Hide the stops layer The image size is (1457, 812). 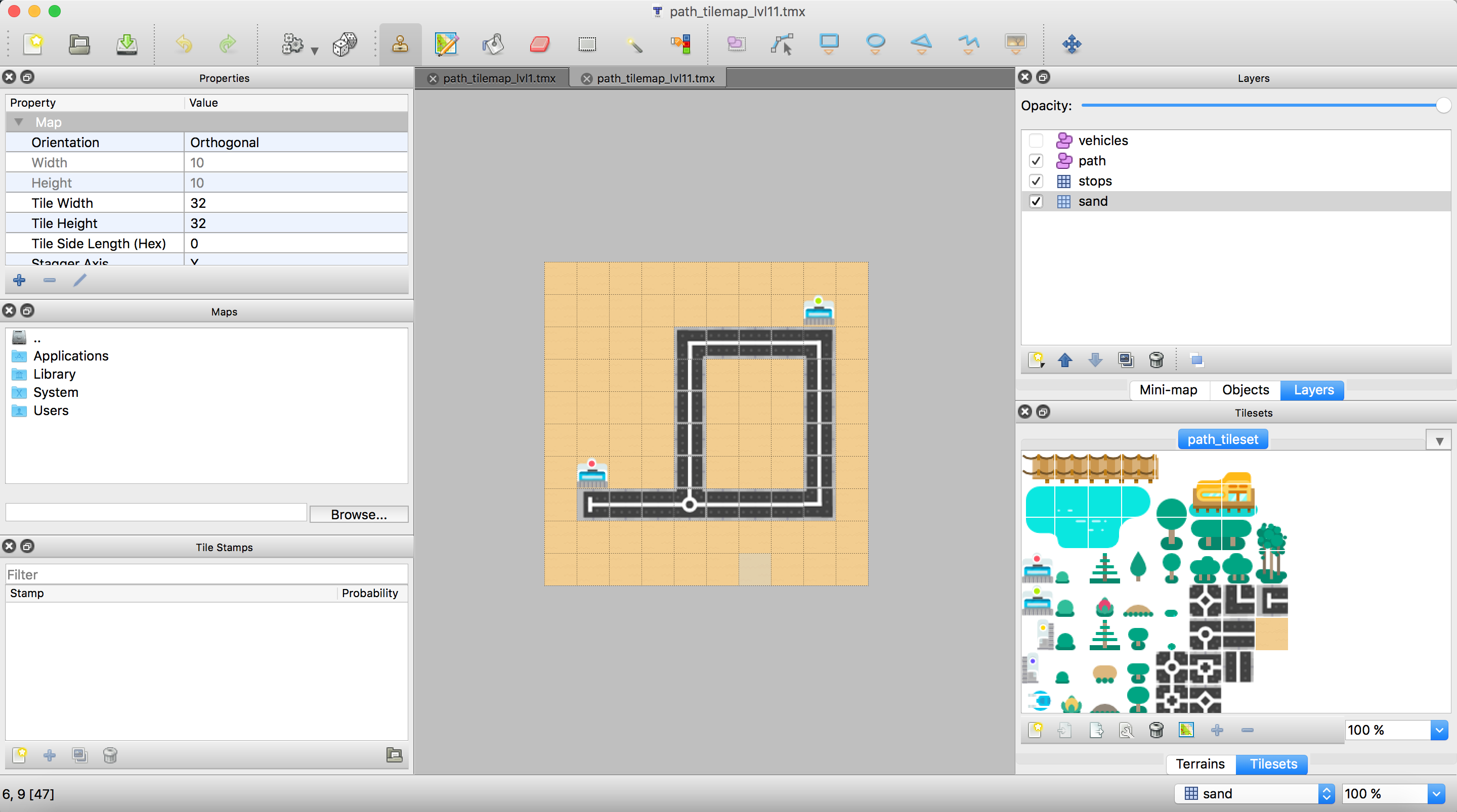tap(1036, 181)
